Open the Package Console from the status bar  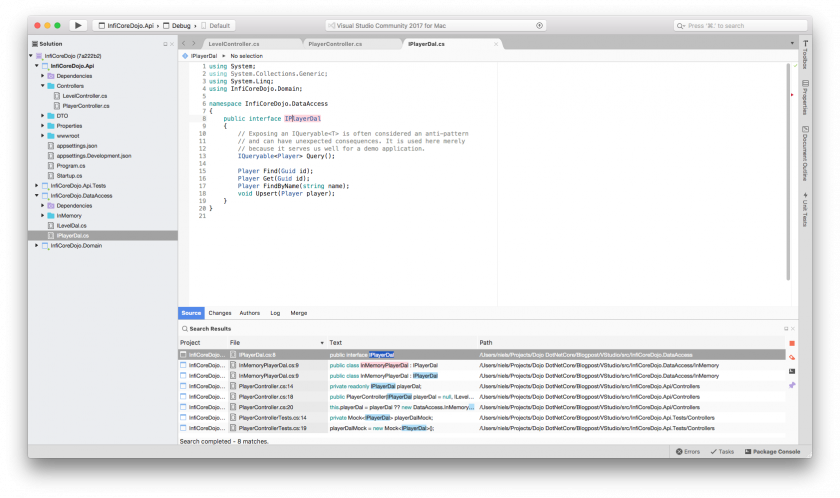(772, 451)
